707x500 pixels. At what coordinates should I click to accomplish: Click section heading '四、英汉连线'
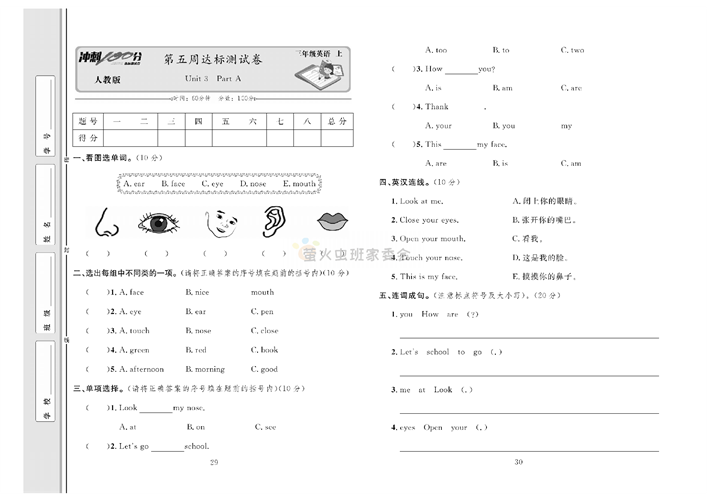tap(404, 182)
